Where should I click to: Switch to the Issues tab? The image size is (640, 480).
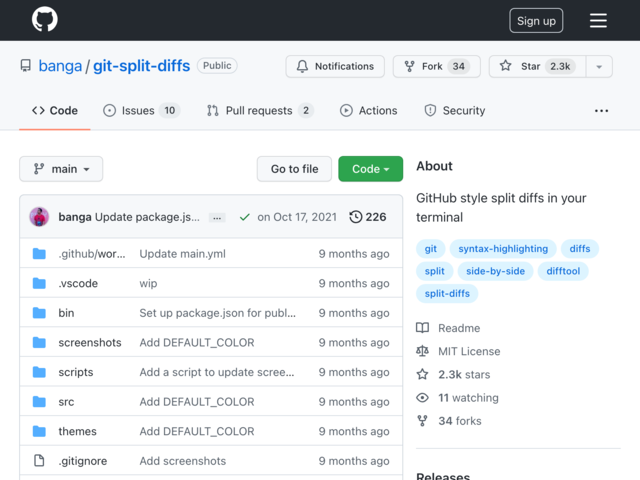pyautogui.click(x=141, y=111)
